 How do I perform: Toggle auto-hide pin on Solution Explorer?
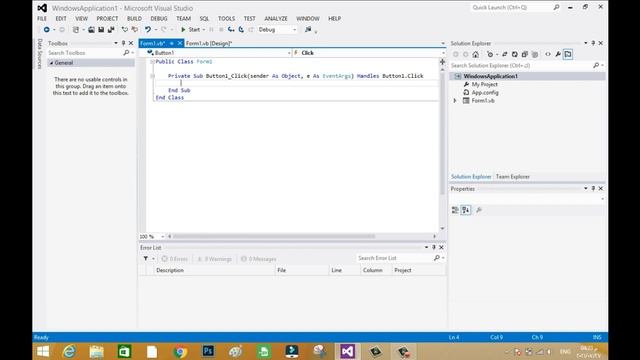593,43
